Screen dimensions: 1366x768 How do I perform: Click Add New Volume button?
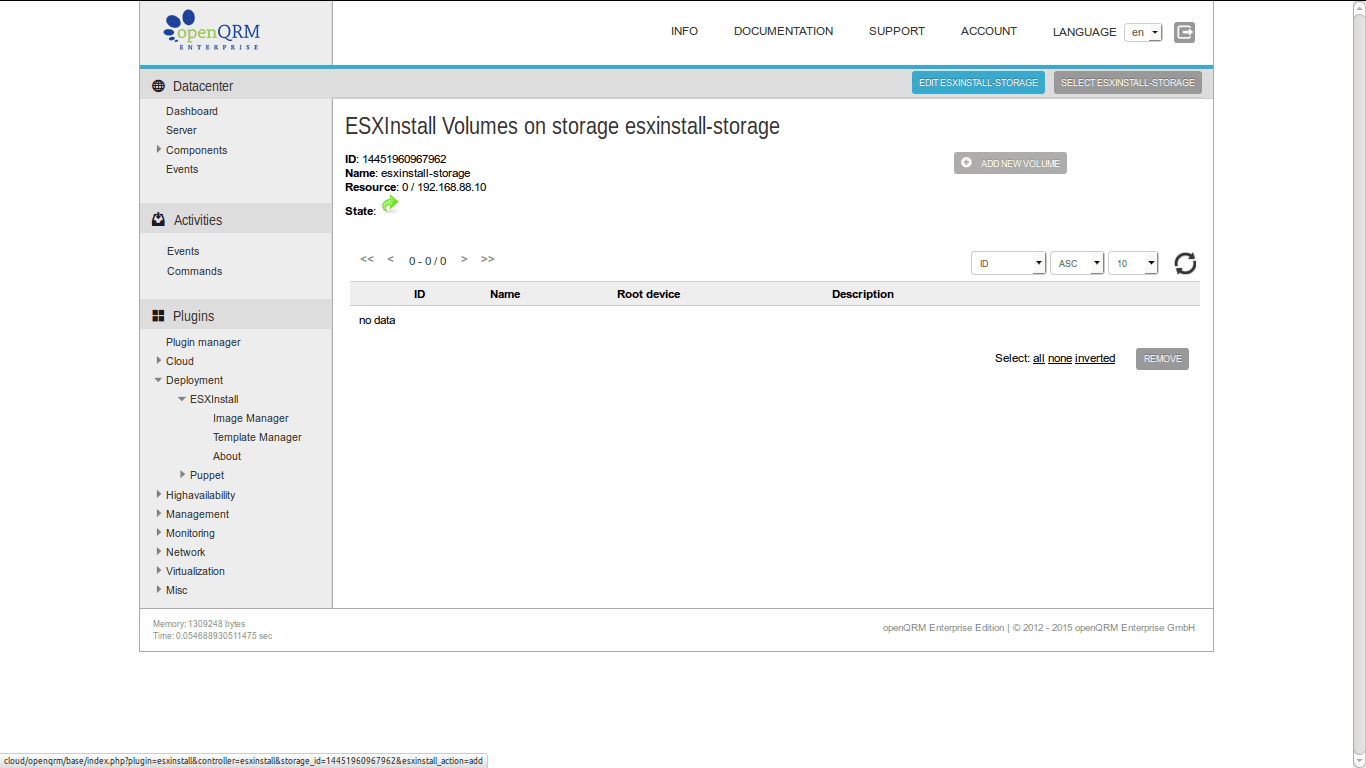pos(1010,163)
